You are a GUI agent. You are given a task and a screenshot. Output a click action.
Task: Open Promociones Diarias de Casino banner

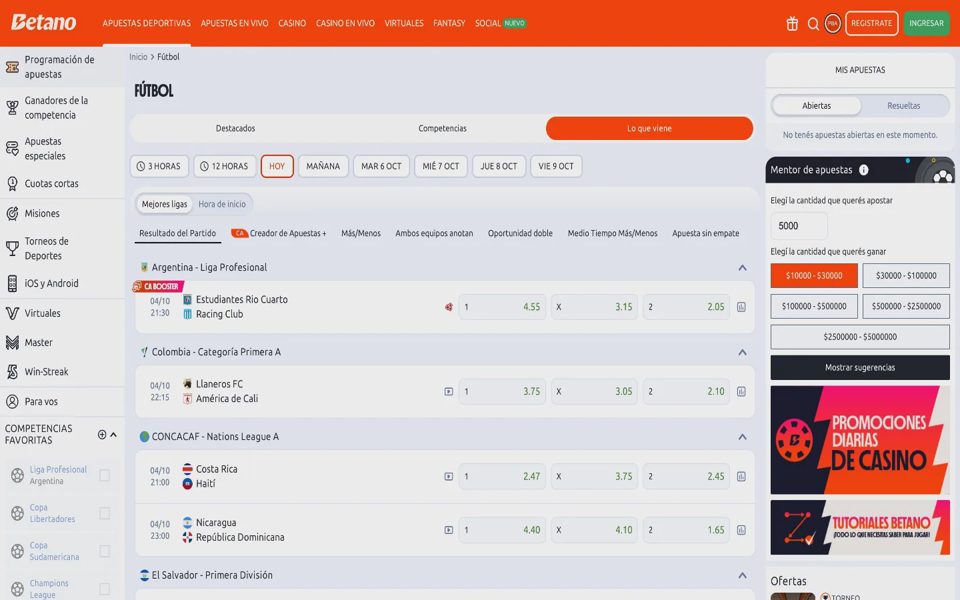pyautogui.click(x=860, y=440)
